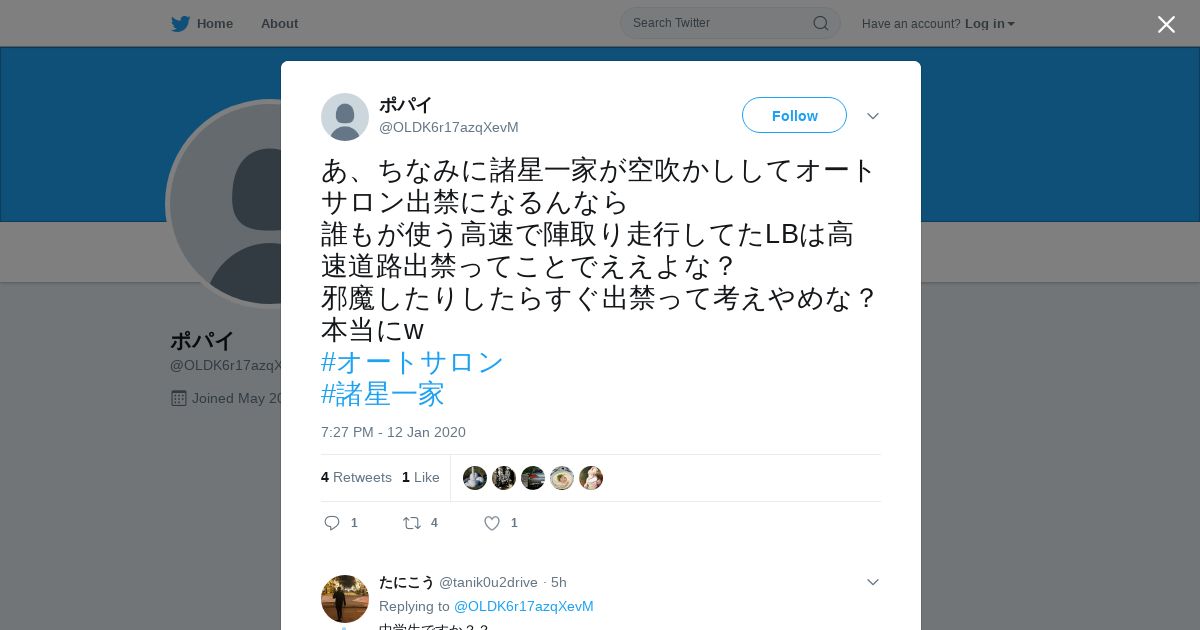The image size is (1200, 630).
Task: Click the Twitter bird Home icon
Action: pos(180,23)
